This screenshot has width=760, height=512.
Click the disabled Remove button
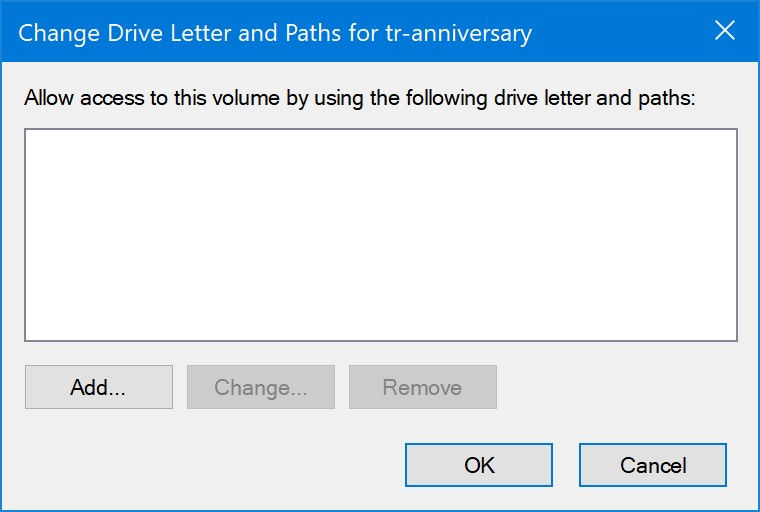(422, 387)
